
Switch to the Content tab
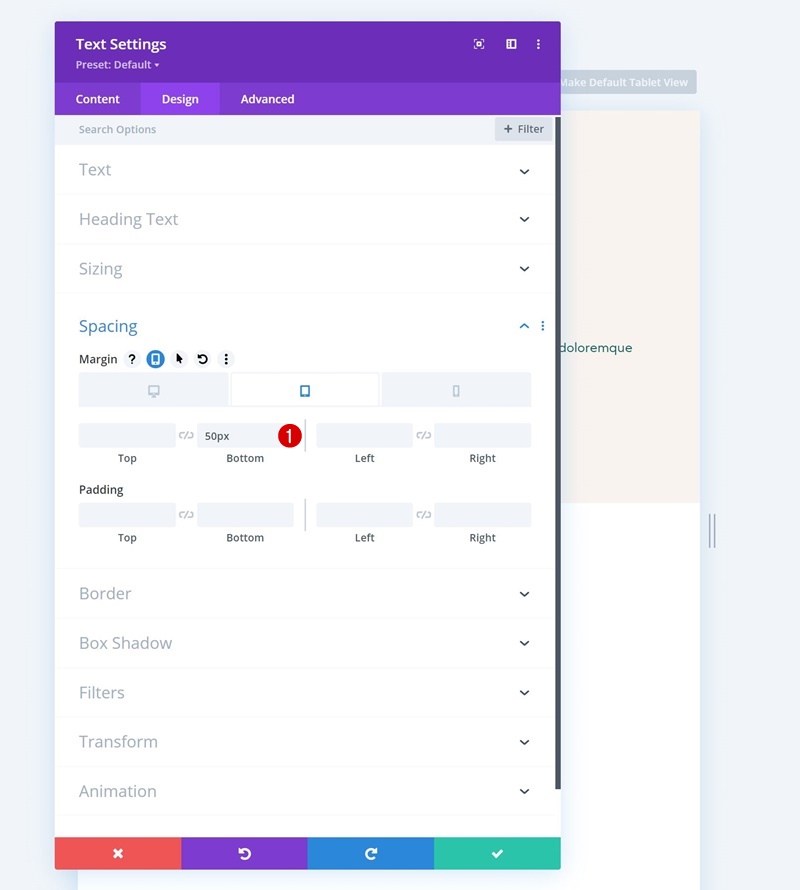tap(98, 99)
